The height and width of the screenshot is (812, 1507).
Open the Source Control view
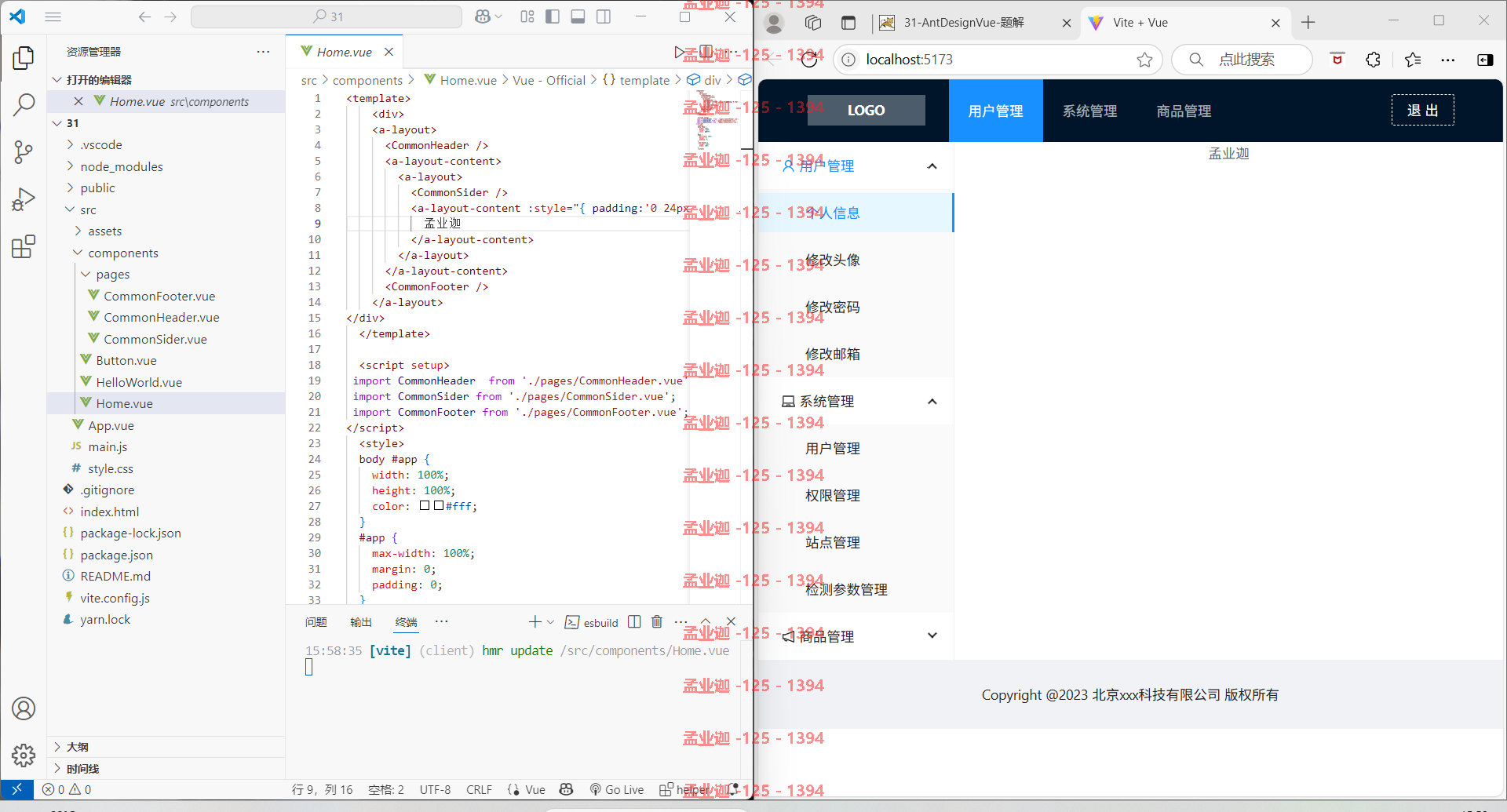(x=24, y=152)
